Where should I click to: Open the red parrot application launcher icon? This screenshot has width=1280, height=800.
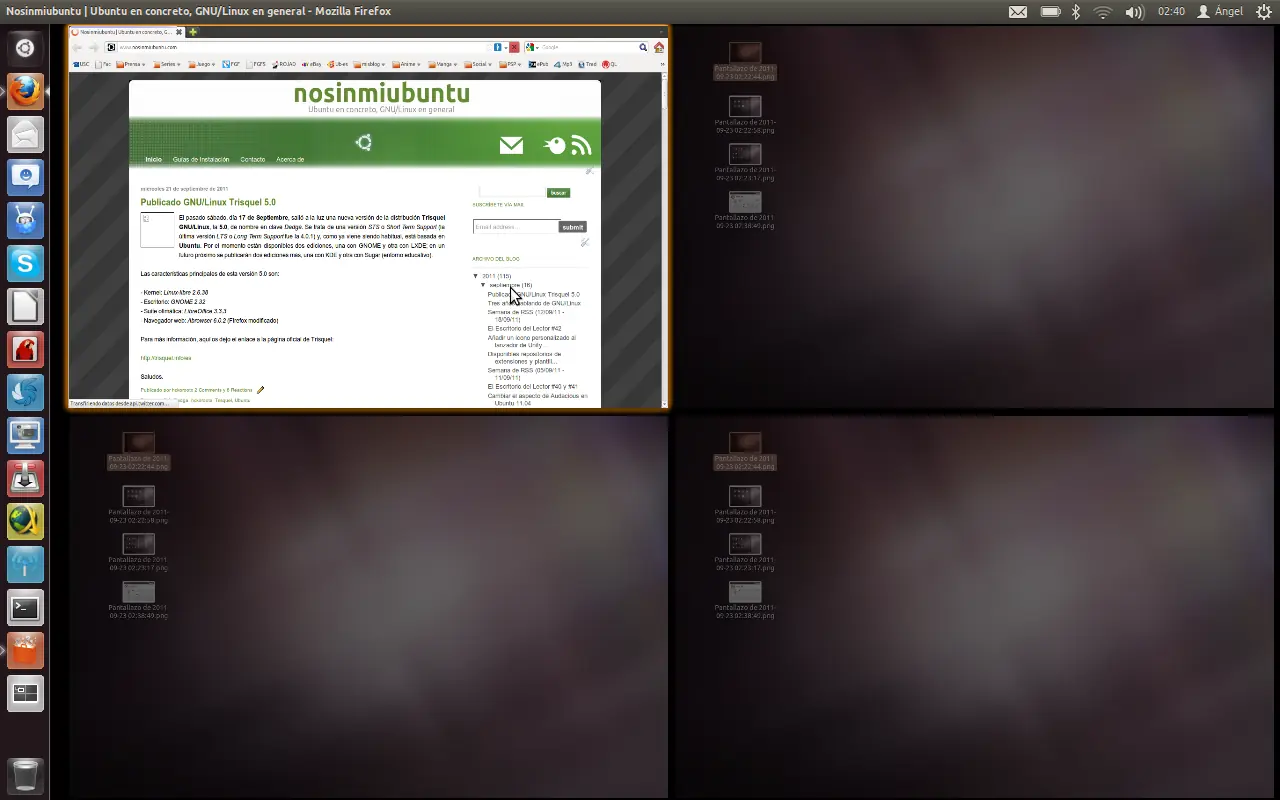25,349
